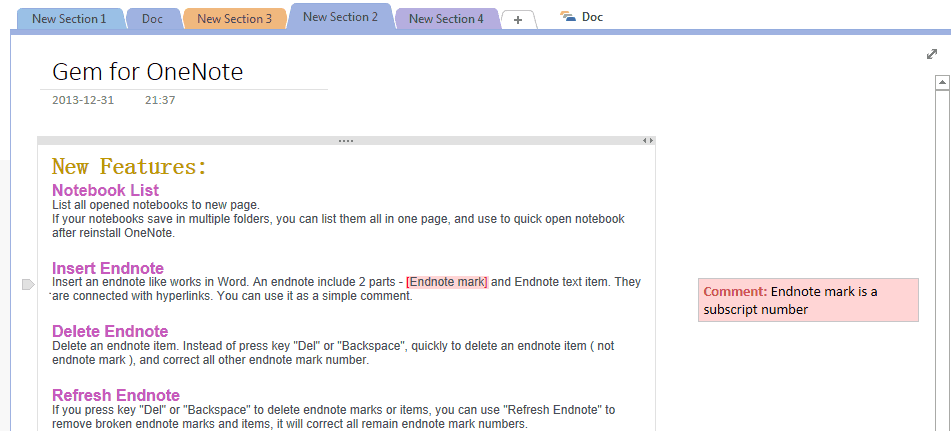Open the Doc section tab
Viewport: 951px width, 431px height.
[x=153, y=19]
